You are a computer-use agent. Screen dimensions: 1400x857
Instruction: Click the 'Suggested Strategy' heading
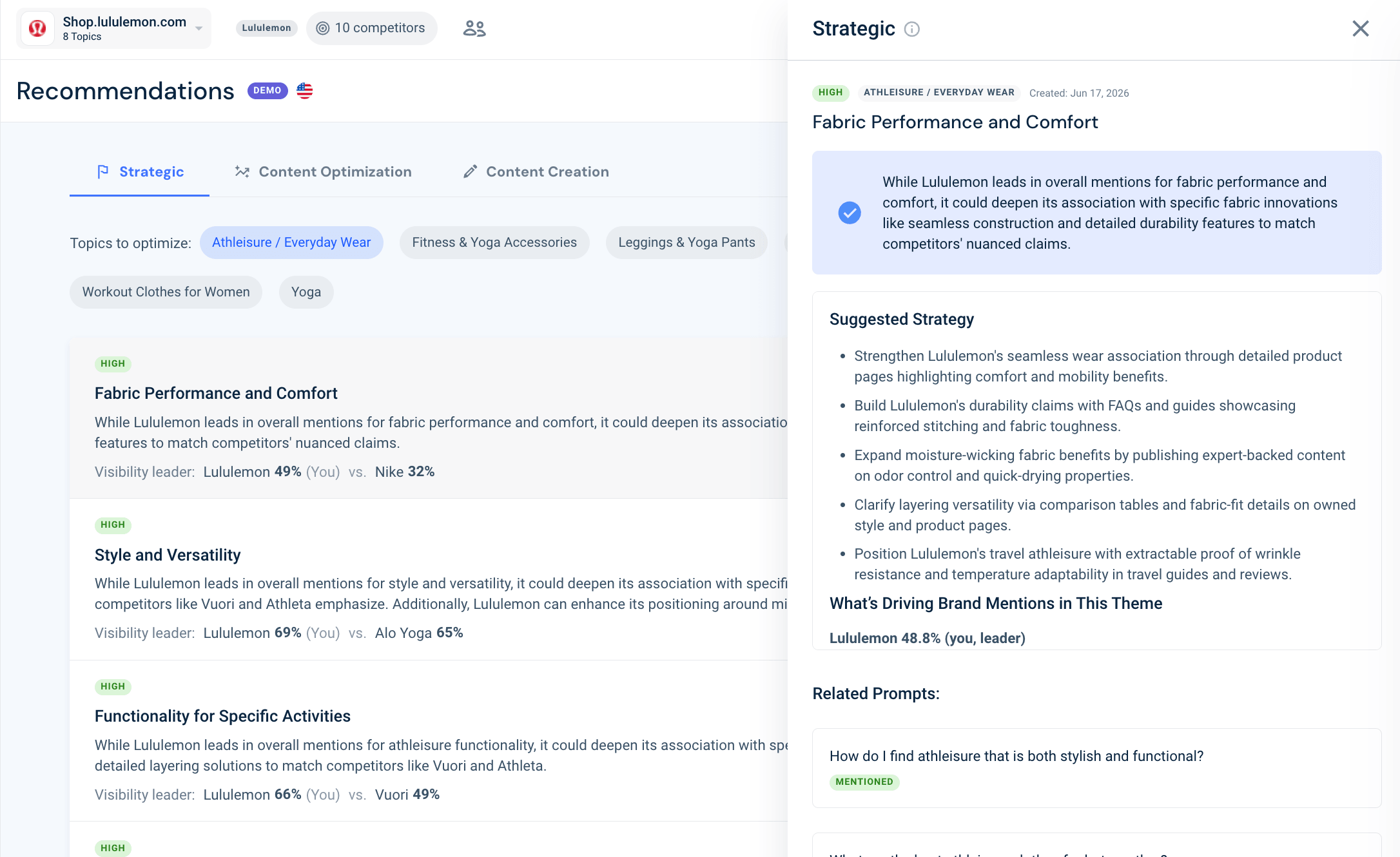(902, 320)
